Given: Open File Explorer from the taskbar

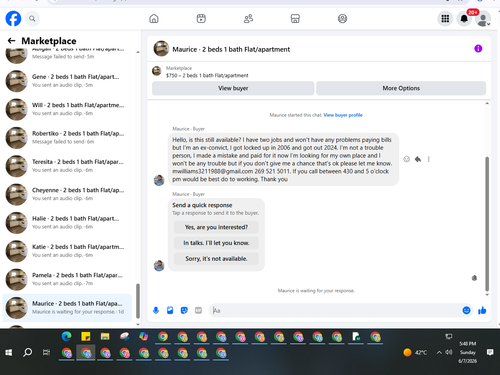Looking at the screenshot, I should [x=105, y=337].
